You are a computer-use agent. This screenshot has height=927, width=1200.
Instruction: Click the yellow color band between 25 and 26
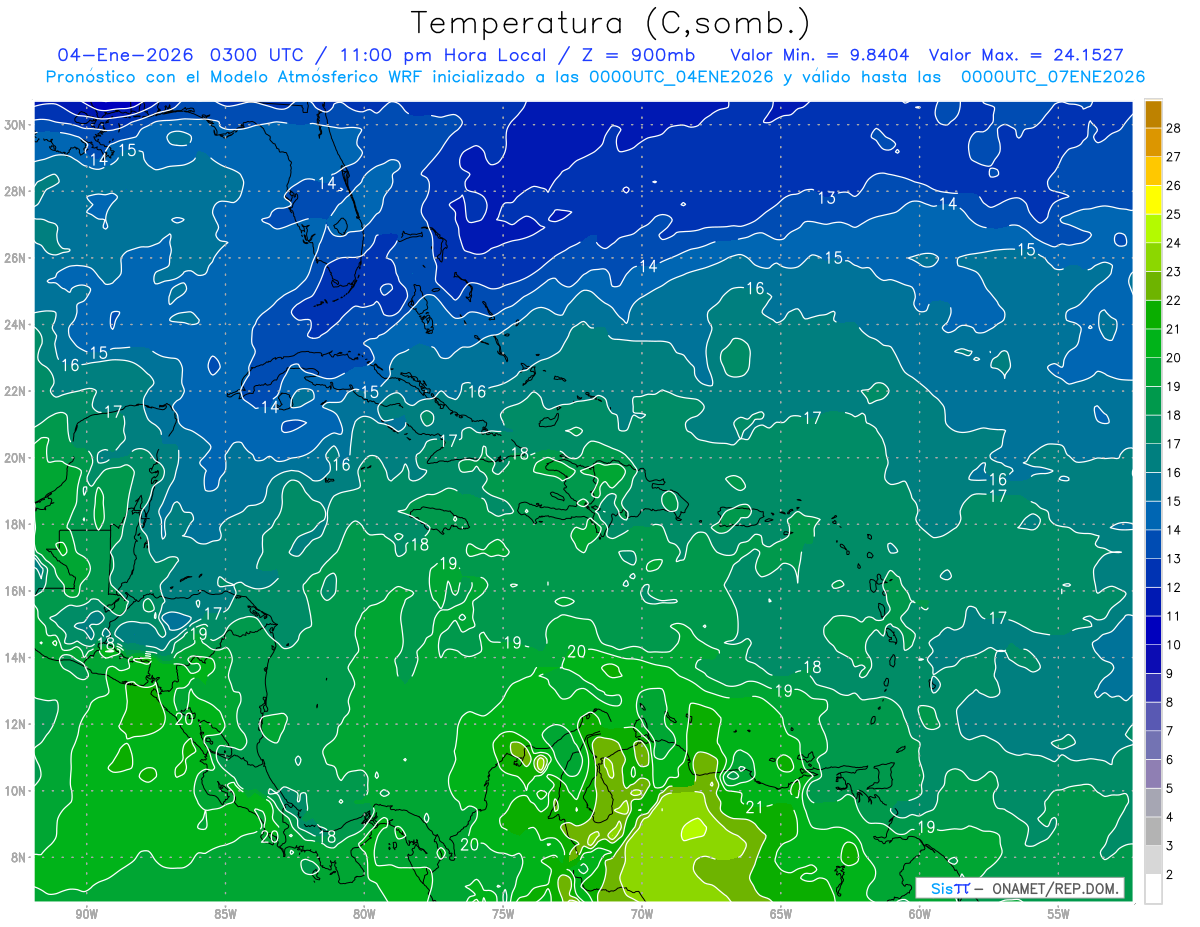[1154, 200]
